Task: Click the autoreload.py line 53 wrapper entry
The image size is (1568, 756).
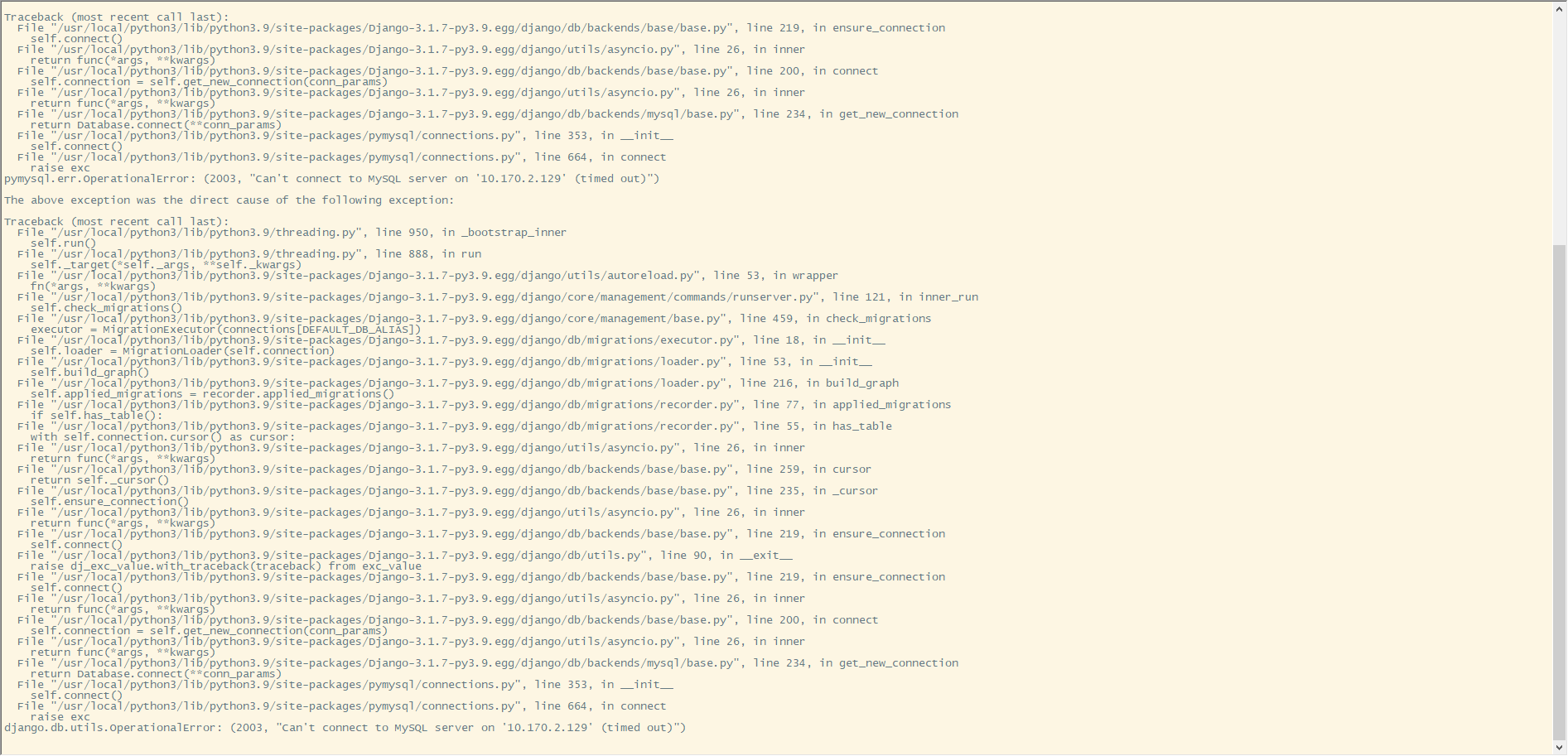Action: 427,276
